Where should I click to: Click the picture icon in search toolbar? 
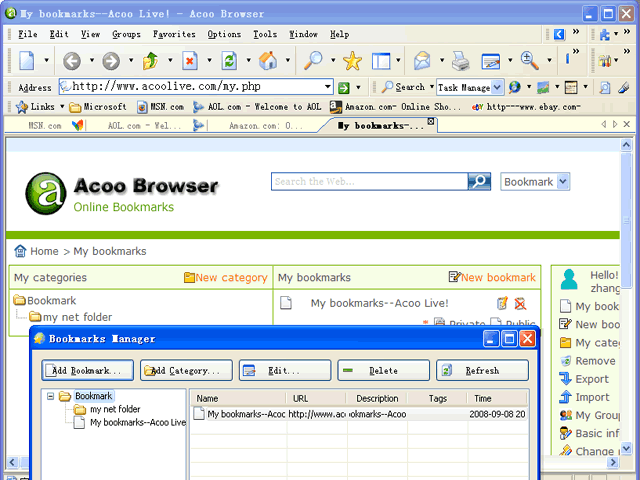pos(543,87)
